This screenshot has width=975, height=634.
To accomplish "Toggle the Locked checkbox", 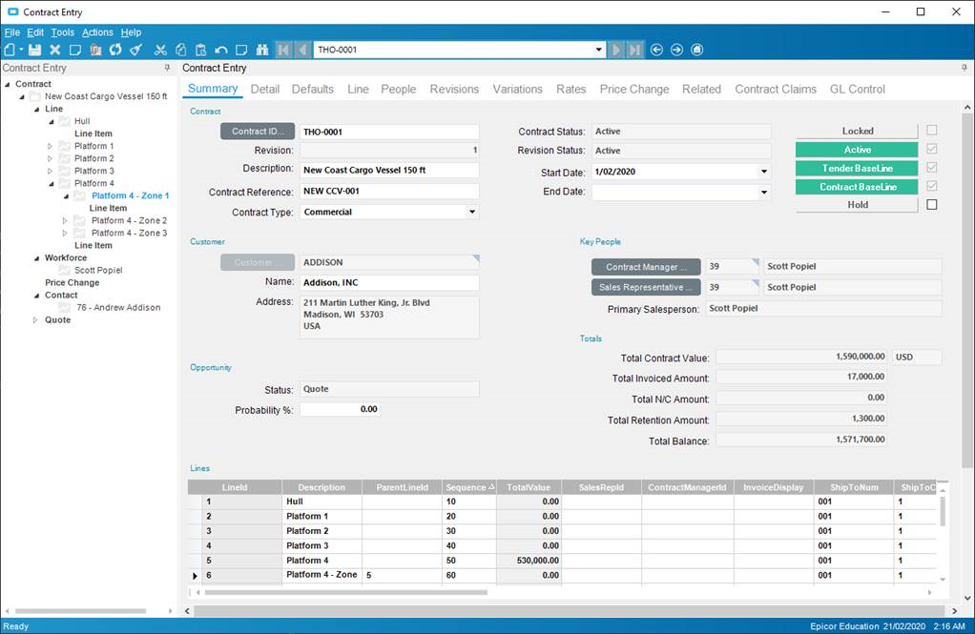I will coord(931,131).
